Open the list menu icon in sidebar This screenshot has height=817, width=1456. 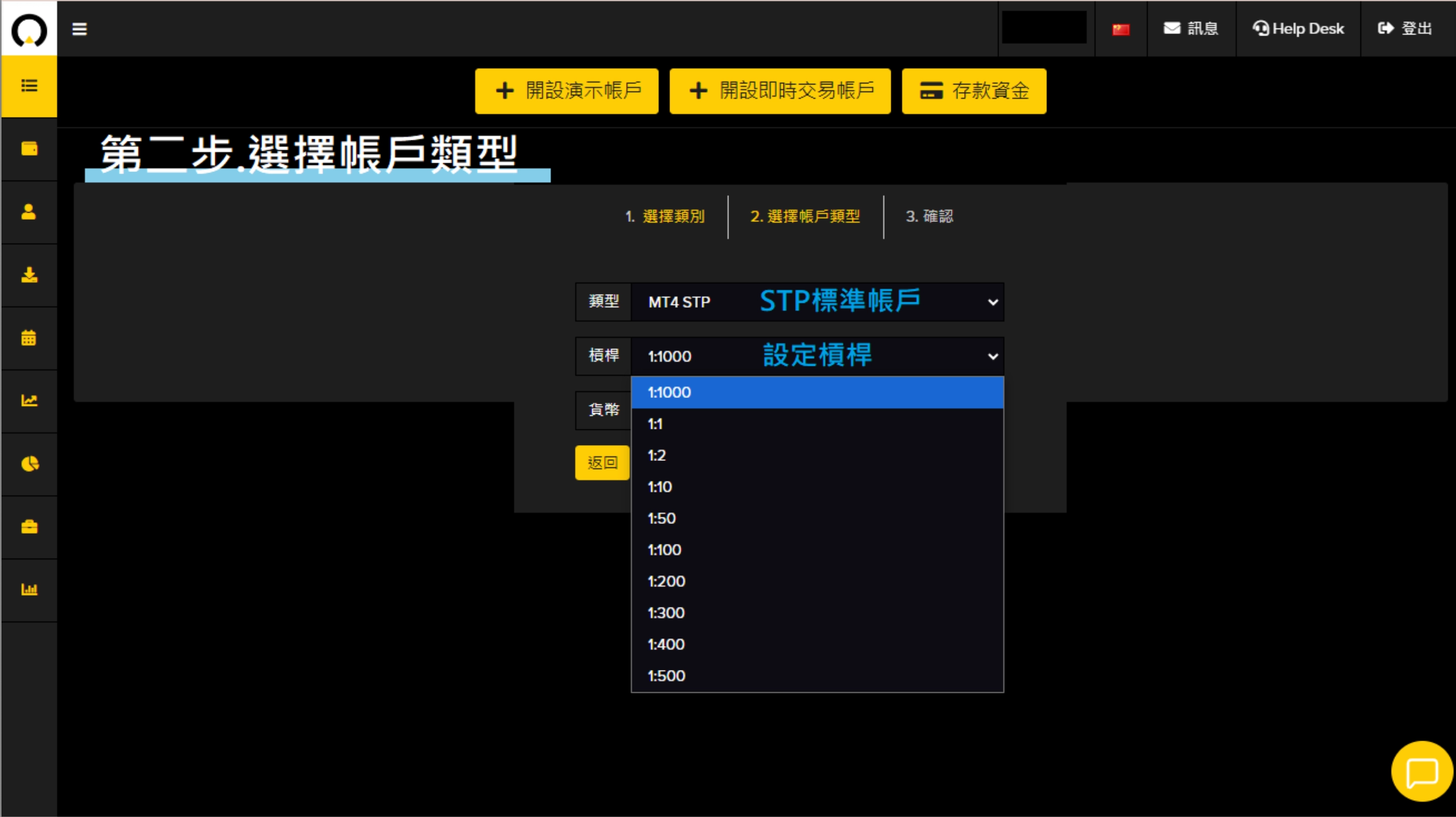click(x=29, y=86)
